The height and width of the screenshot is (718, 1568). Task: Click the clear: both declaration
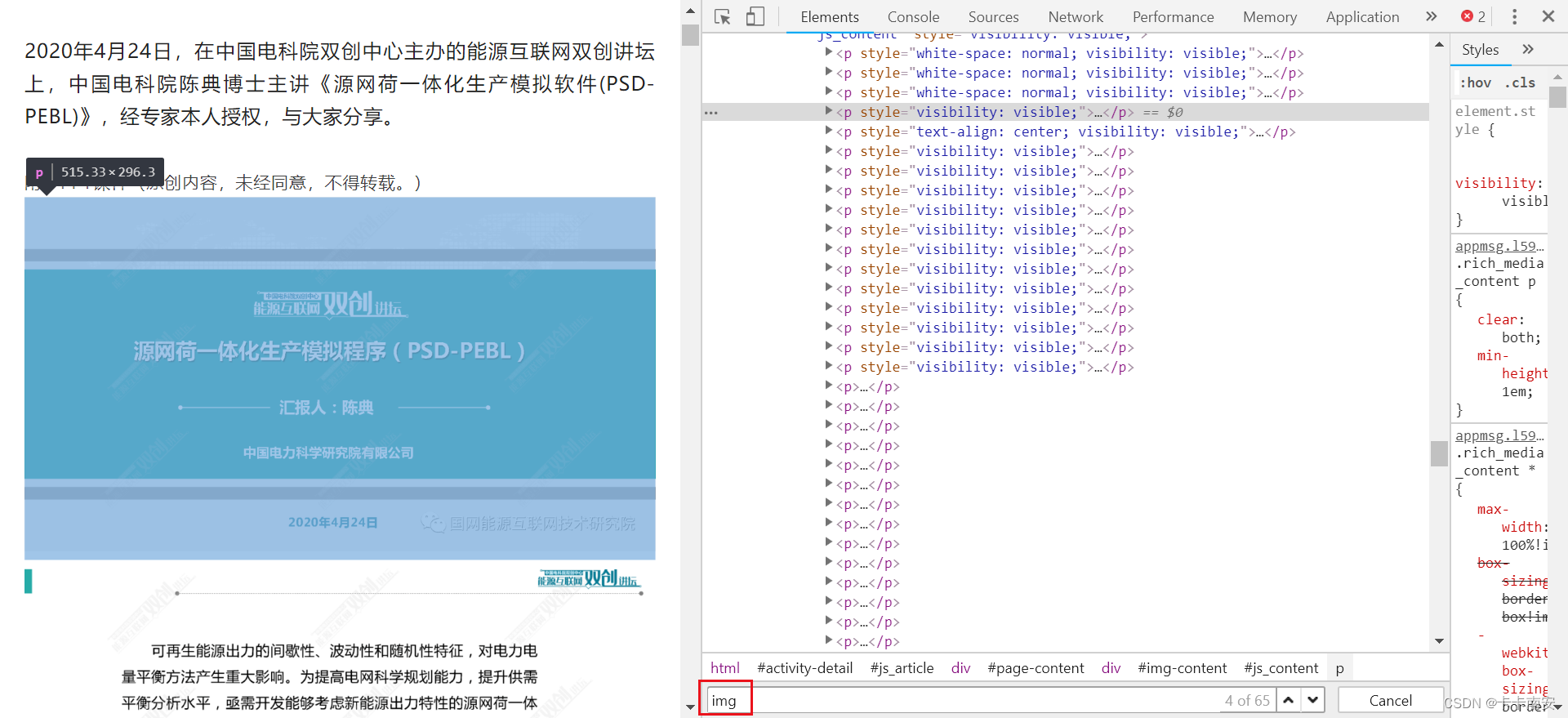[1508, 328]
